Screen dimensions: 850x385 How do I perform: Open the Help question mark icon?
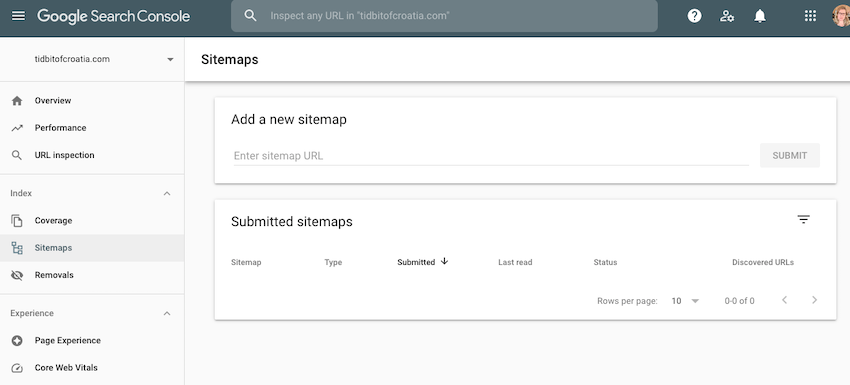[694, 16]
